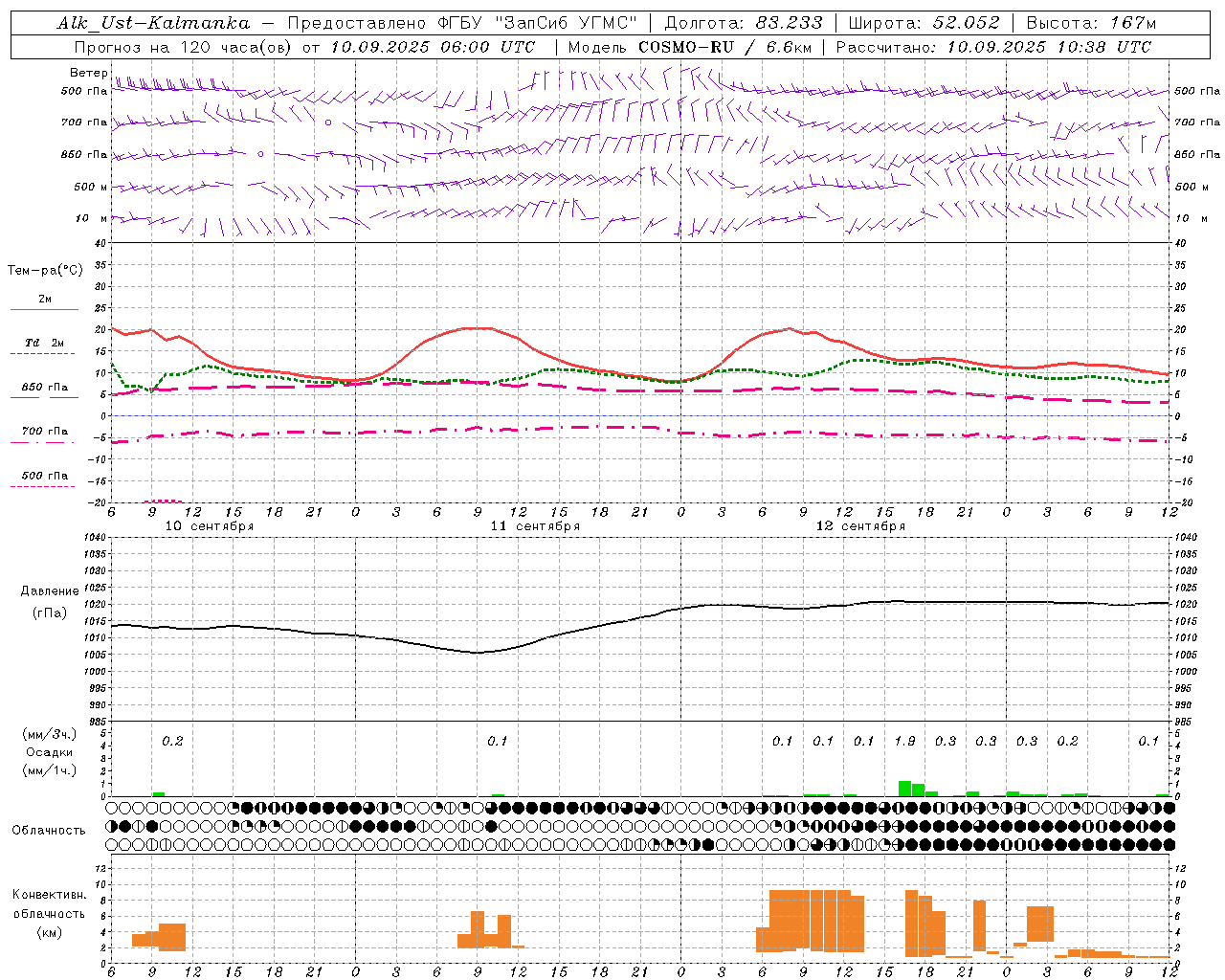Click the "Облачность" cloud cover label
Image resolution: width=1225 pixels, height=980 pixels.
[49, 831]
